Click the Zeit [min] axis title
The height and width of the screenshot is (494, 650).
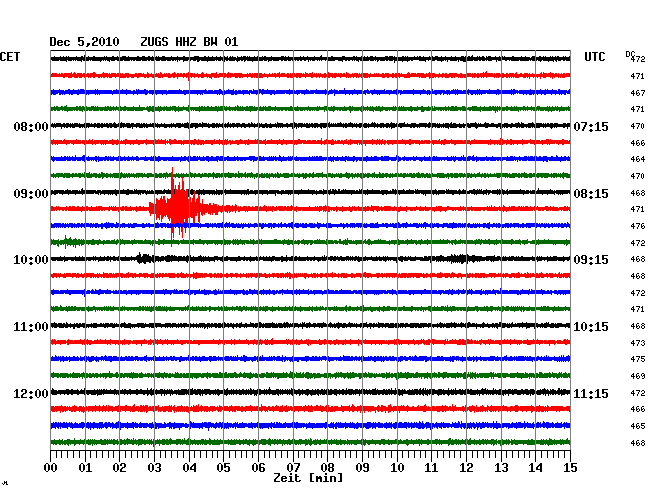click(308, 478)
